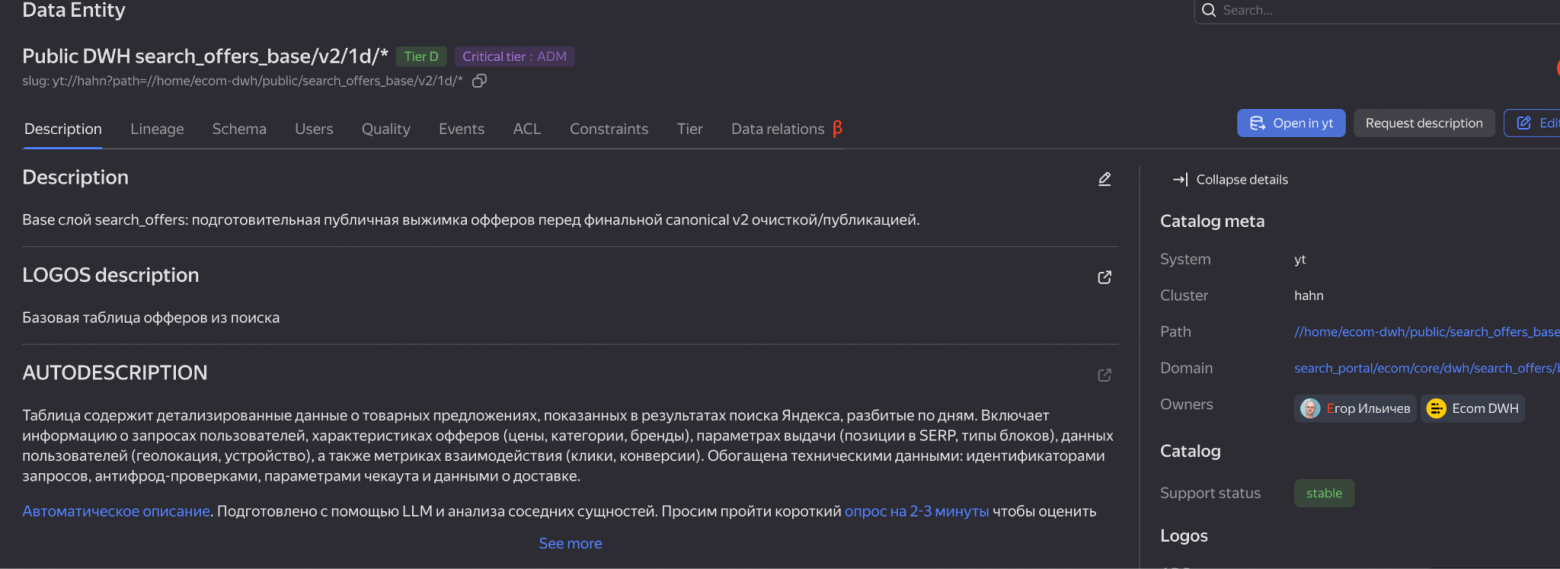Open the ACL tab
The height and width of the screenshot is (569, 1560).
click(x=527, y=129)
